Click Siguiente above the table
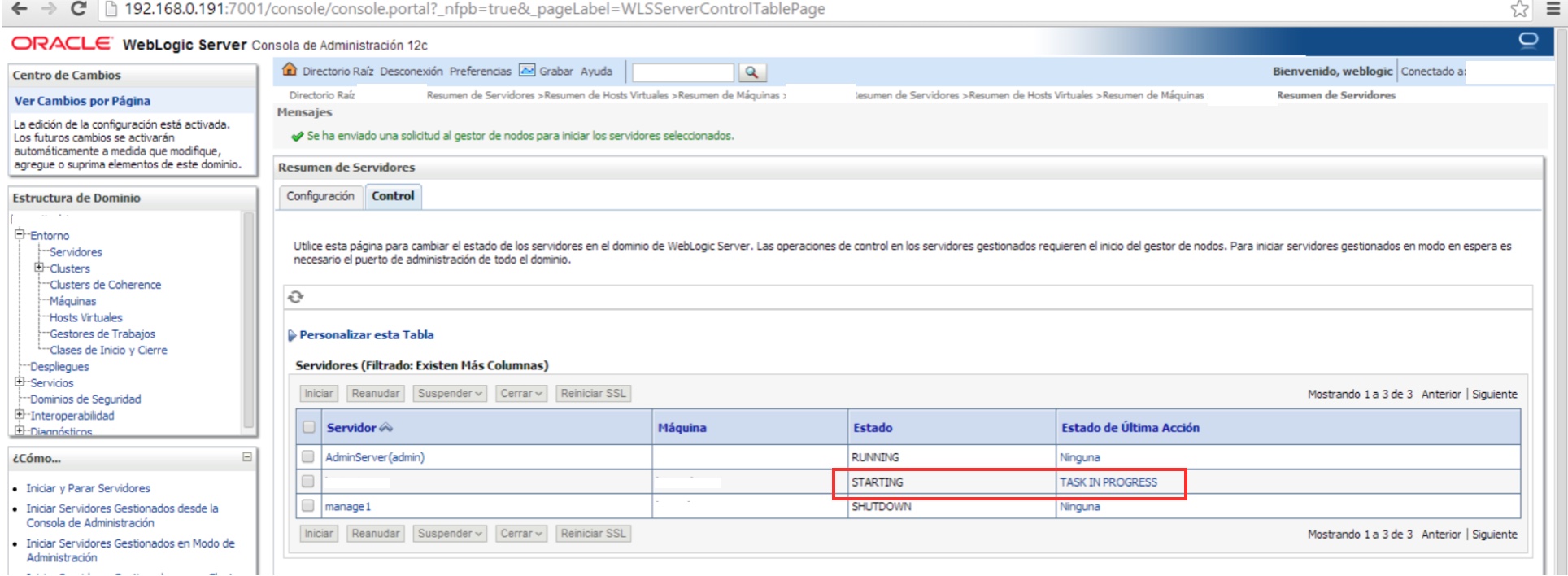The height and width of the screenshot is (576, 1568). 1495,394
